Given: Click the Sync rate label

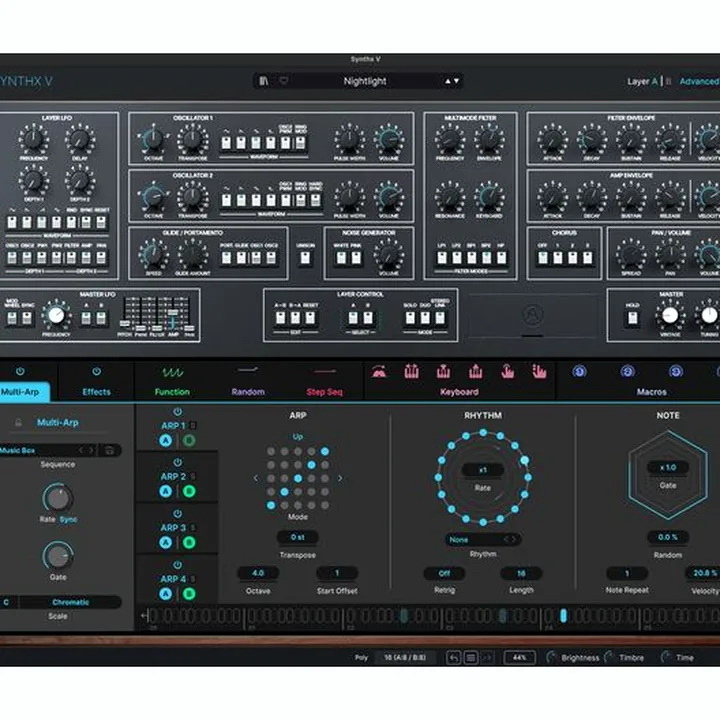Looking at the screenshot, I should pos(68,519).
